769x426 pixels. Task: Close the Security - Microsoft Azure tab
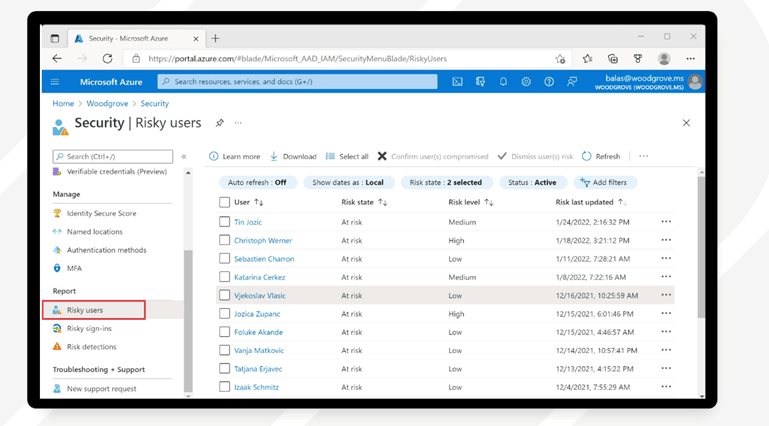tap(196, 39)
